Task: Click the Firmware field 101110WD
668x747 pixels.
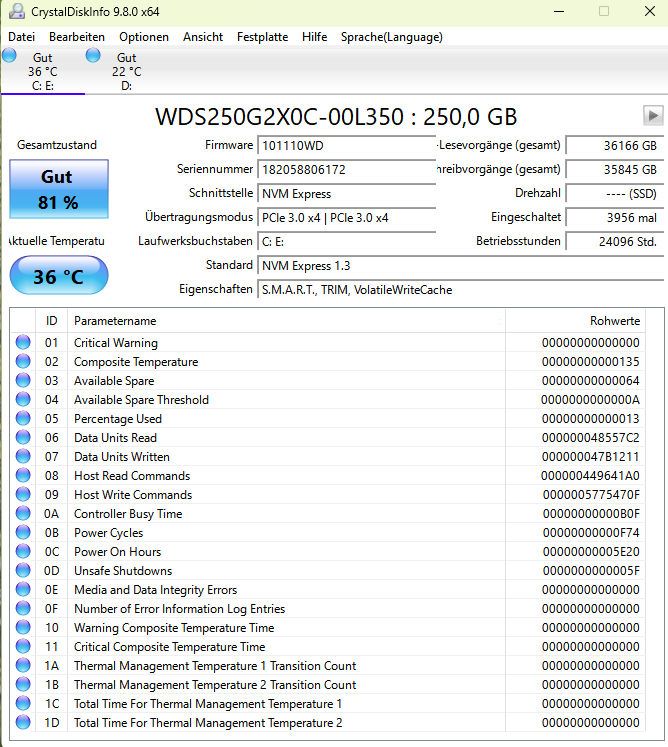Action: tap(346, 145)
